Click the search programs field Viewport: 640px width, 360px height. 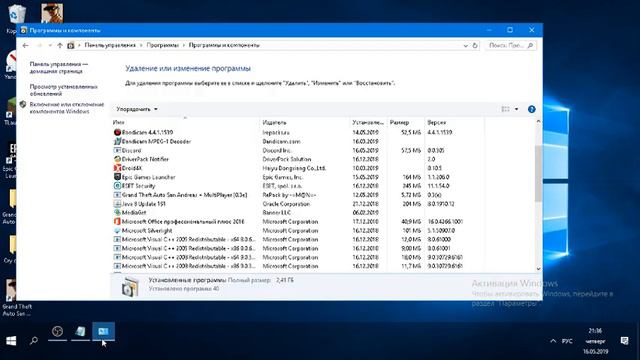510,45
